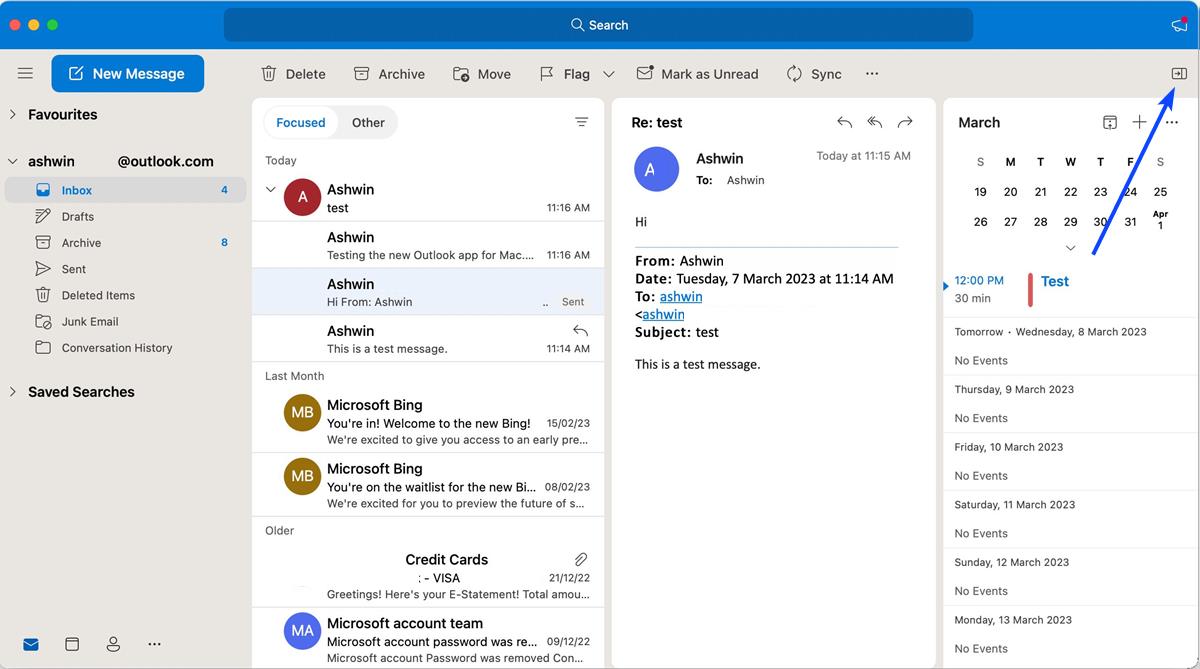This screenshot has width=1200, height=669.
Task: Delete the selected email using the toolbar
Action: (x=293, y=73)
